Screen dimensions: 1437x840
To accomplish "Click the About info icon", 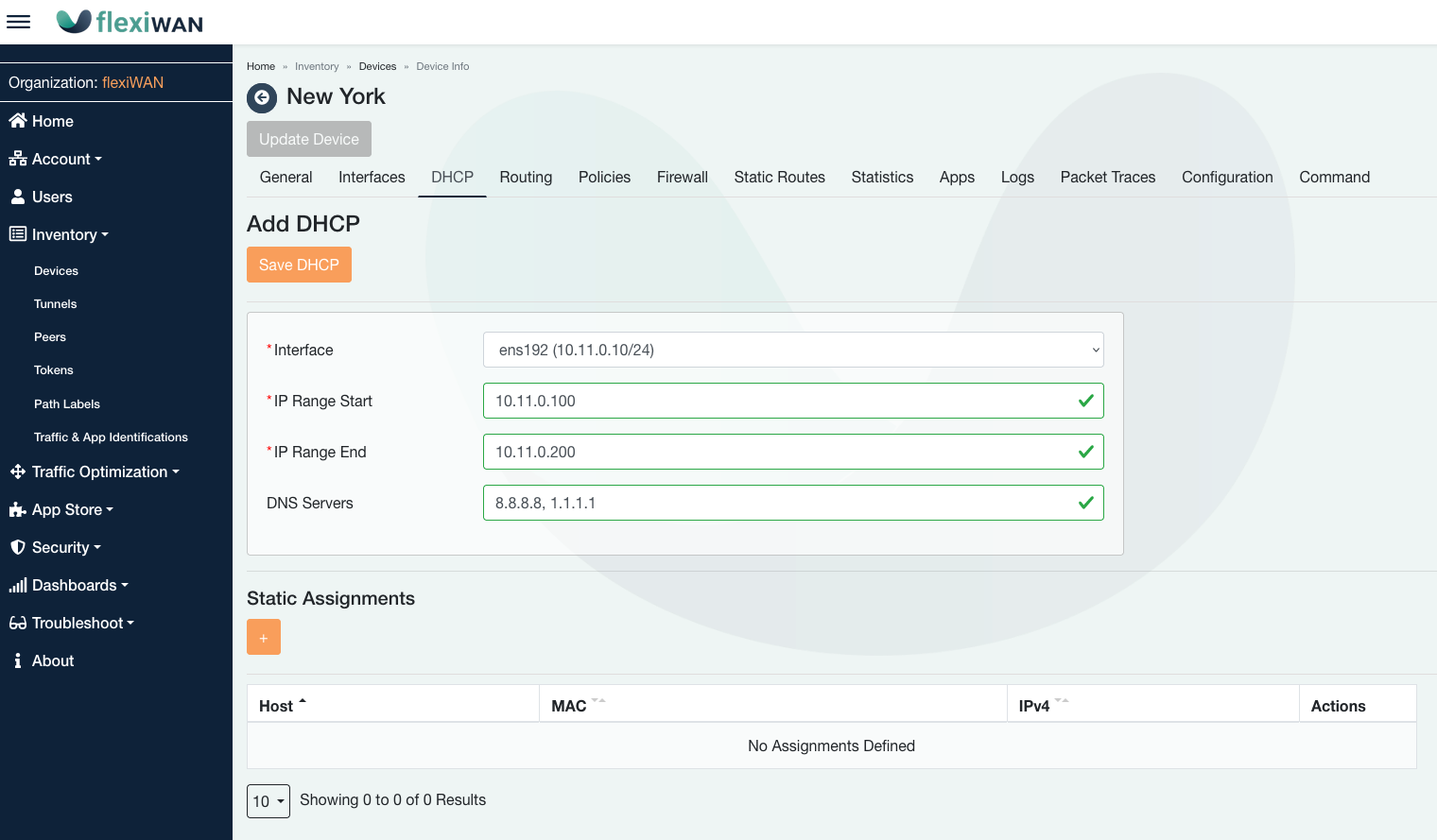I will point(18,660).
